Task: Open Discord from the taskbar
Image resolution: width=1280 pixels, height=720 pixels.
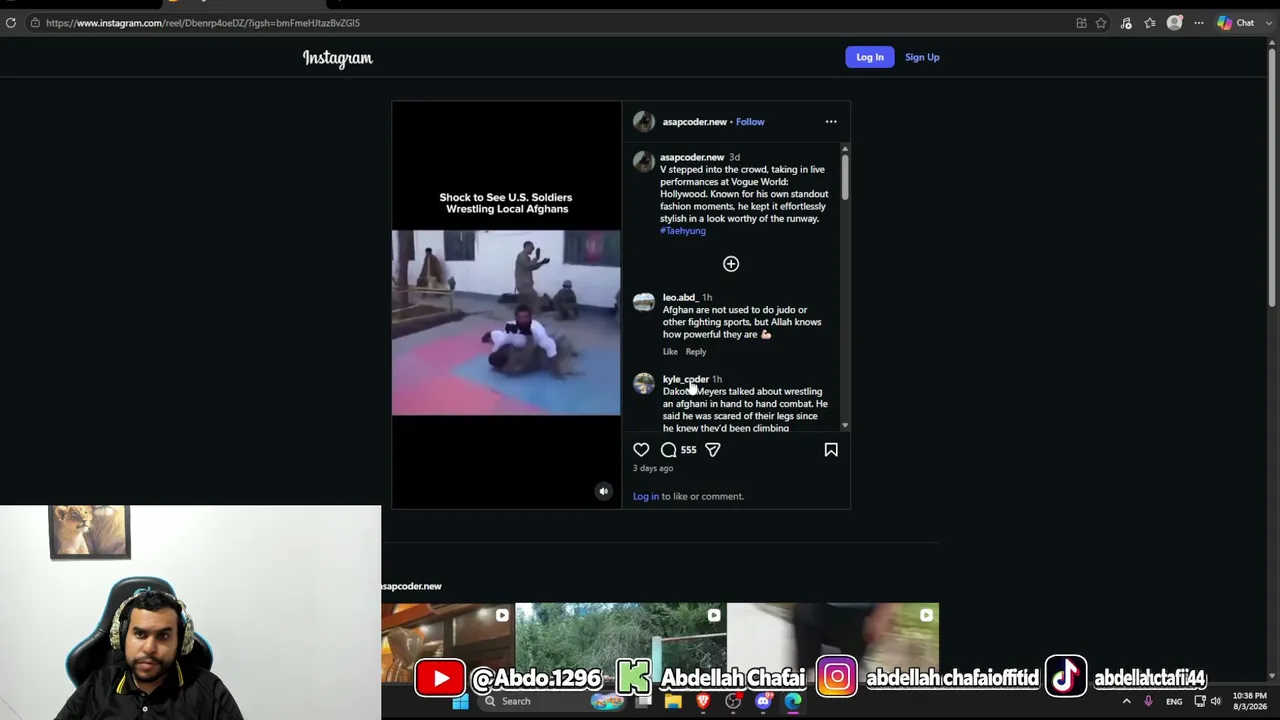Action: click(x=763, y=701)
